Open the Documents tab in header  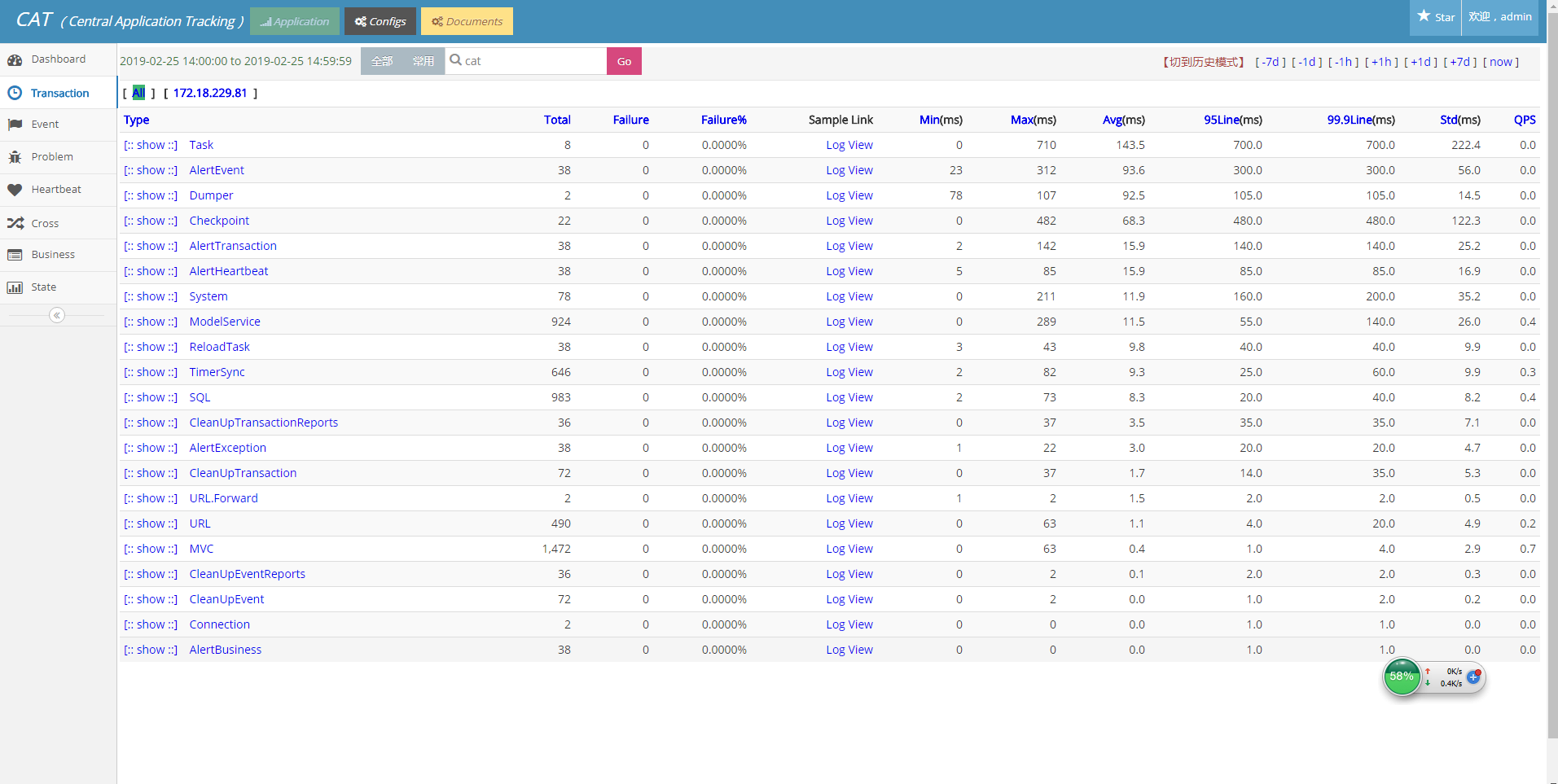[467, 21]
